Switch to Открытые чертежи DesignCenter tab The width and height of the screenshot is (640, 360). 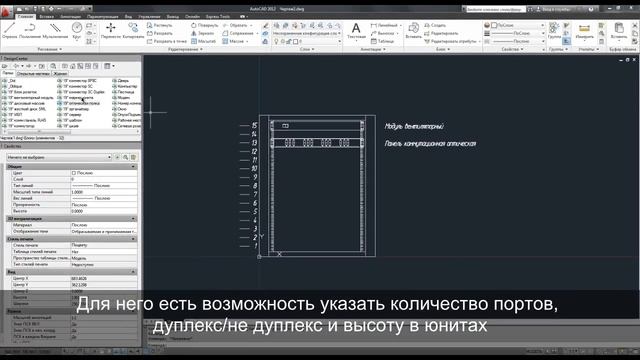(33, 73)
